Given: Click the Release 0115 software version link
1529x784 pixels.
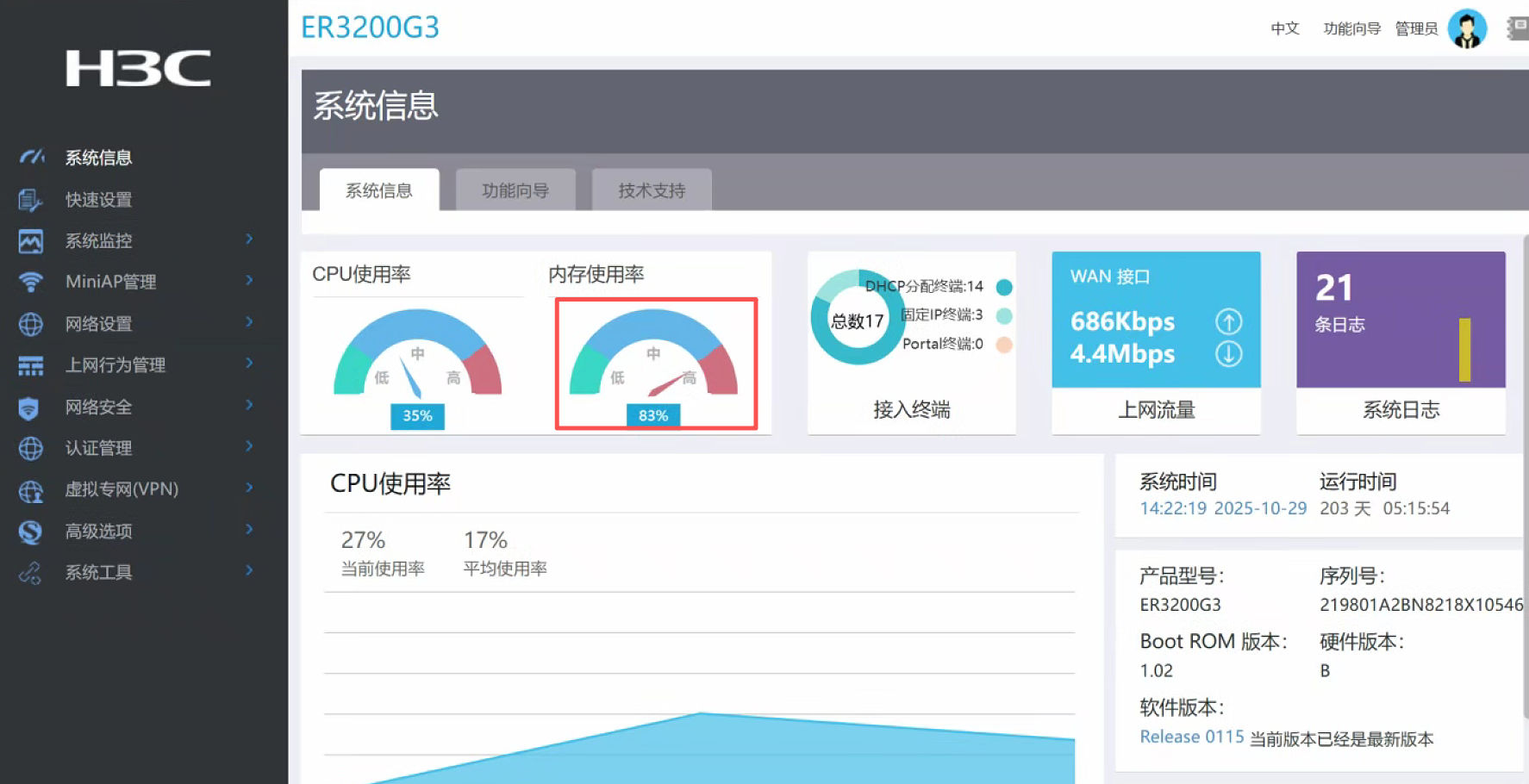Looking at the screenshot, I should point(1191,737).
